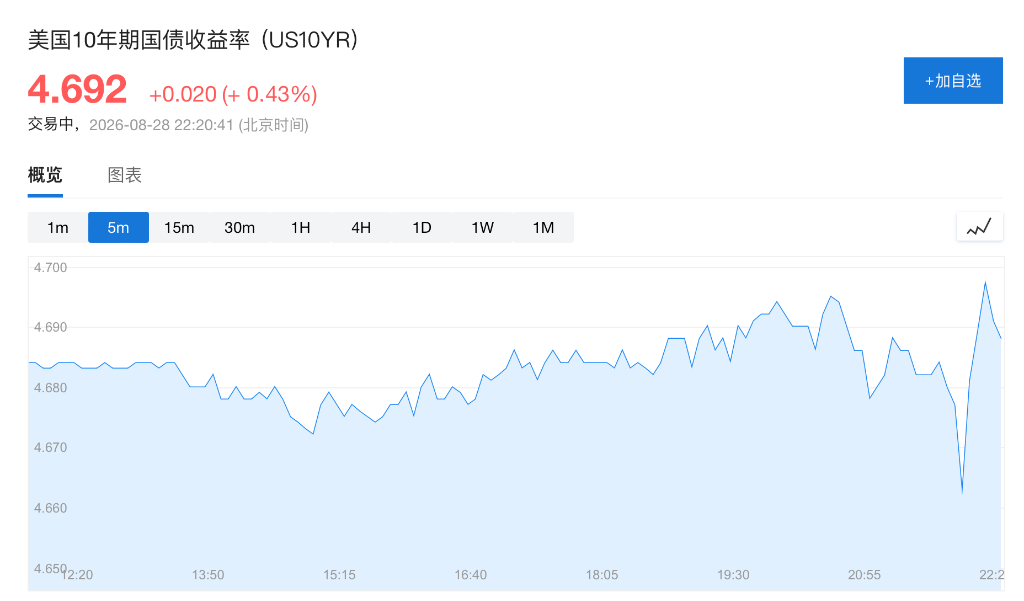Click the 4.700 yield axis label

[50, 267]
